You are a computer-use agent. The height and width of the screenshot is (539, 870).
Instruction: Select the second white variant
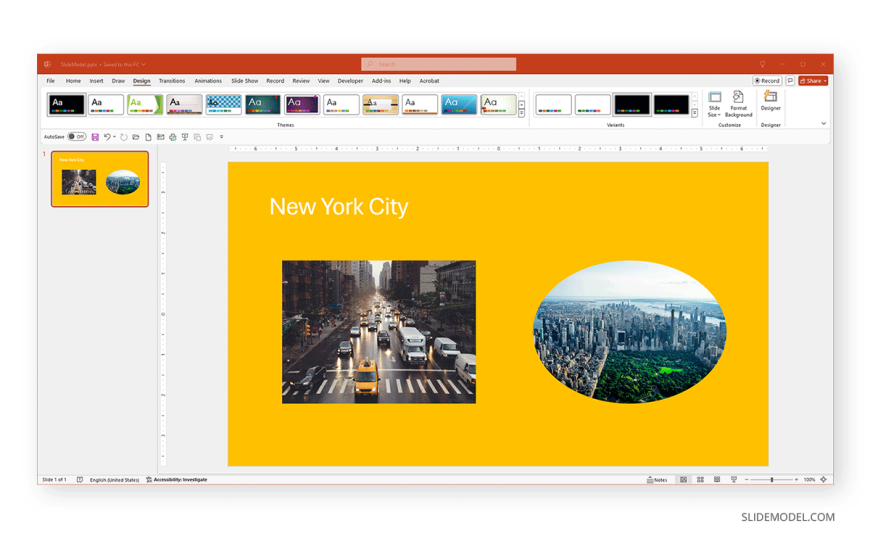point(593,104)
